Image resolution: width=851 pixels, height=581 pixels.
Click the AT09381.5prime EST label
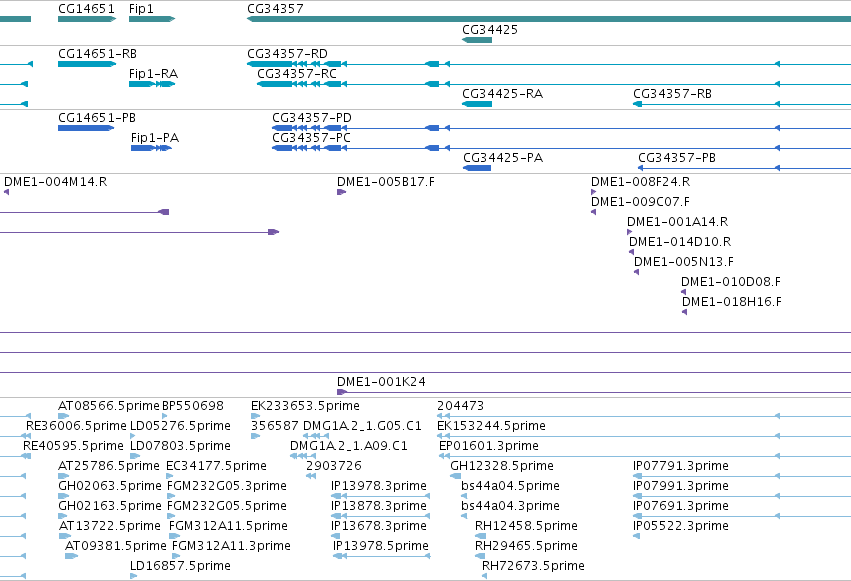coord(116,546)
